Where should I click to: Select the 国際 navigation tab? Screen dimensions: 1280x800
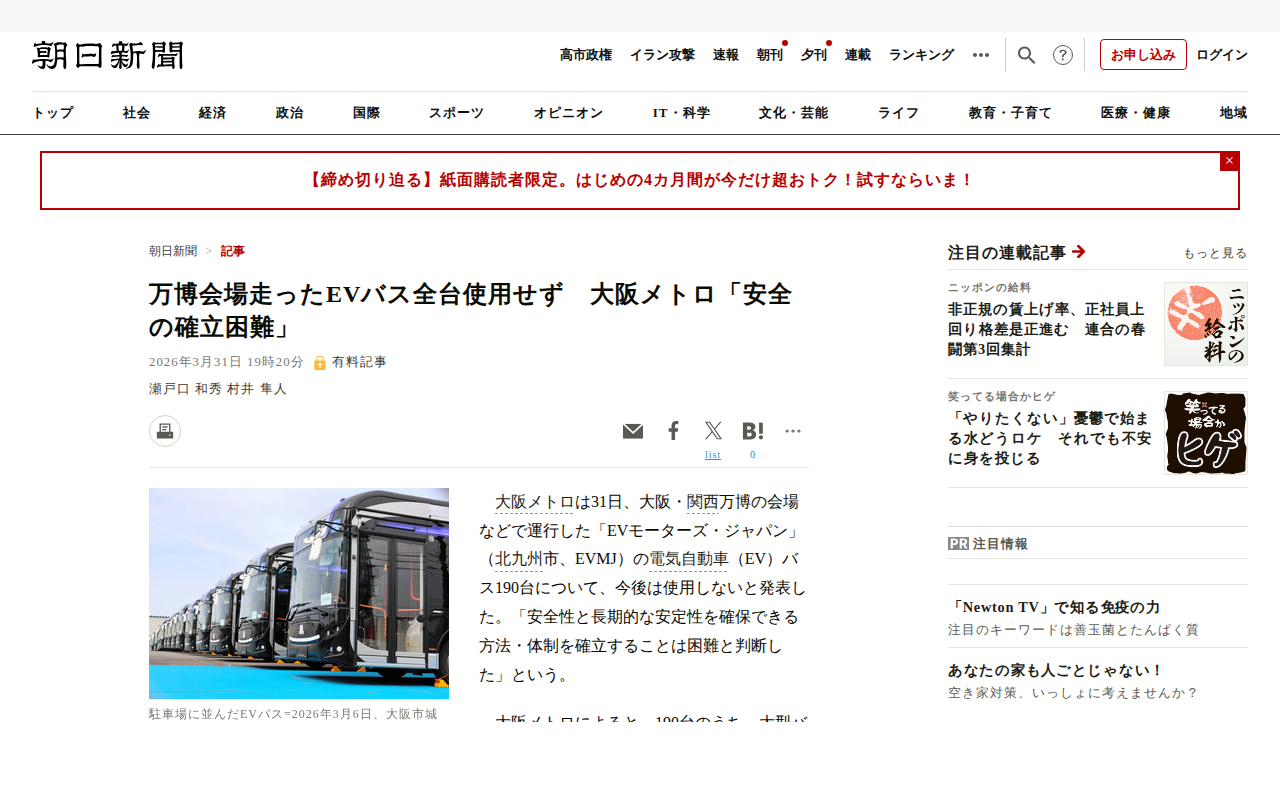pyautogui.click(x=367, y=113)
